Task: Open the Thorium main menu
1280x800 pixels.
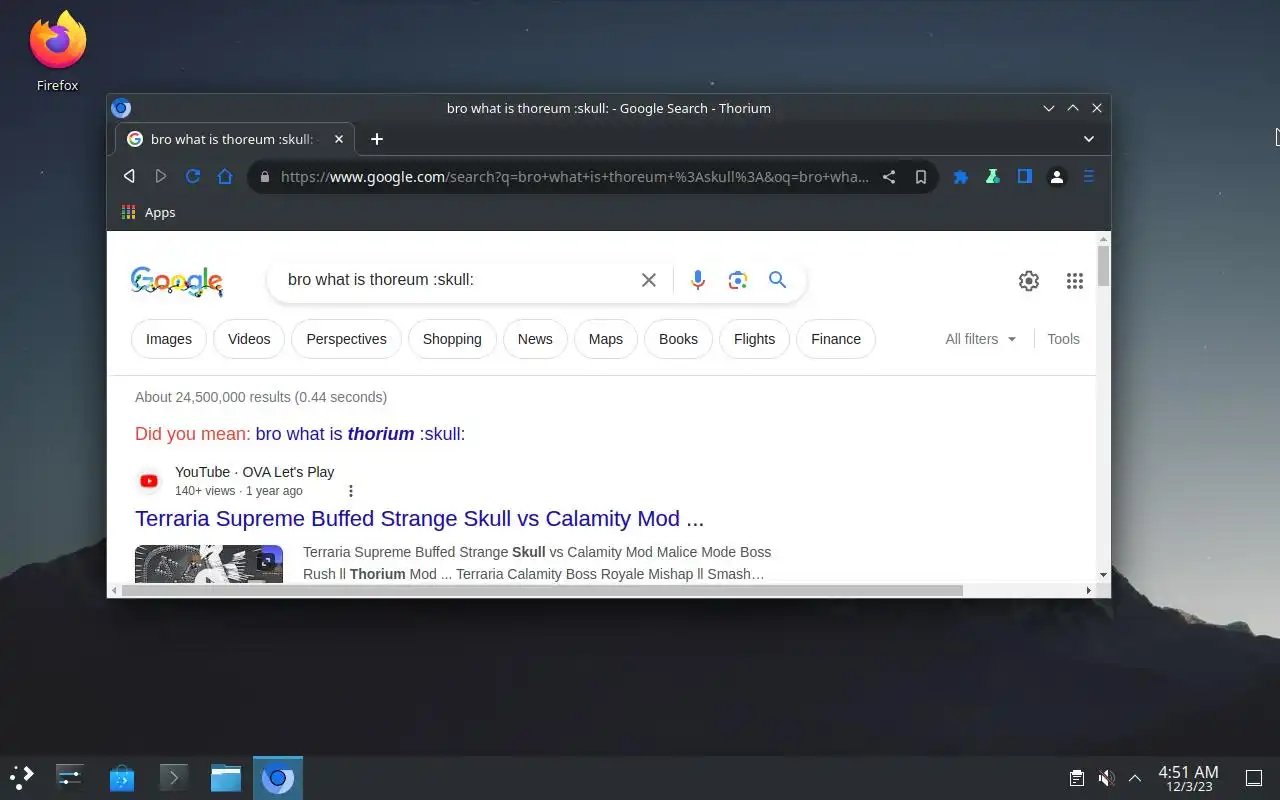Action: coord(1089,177)
